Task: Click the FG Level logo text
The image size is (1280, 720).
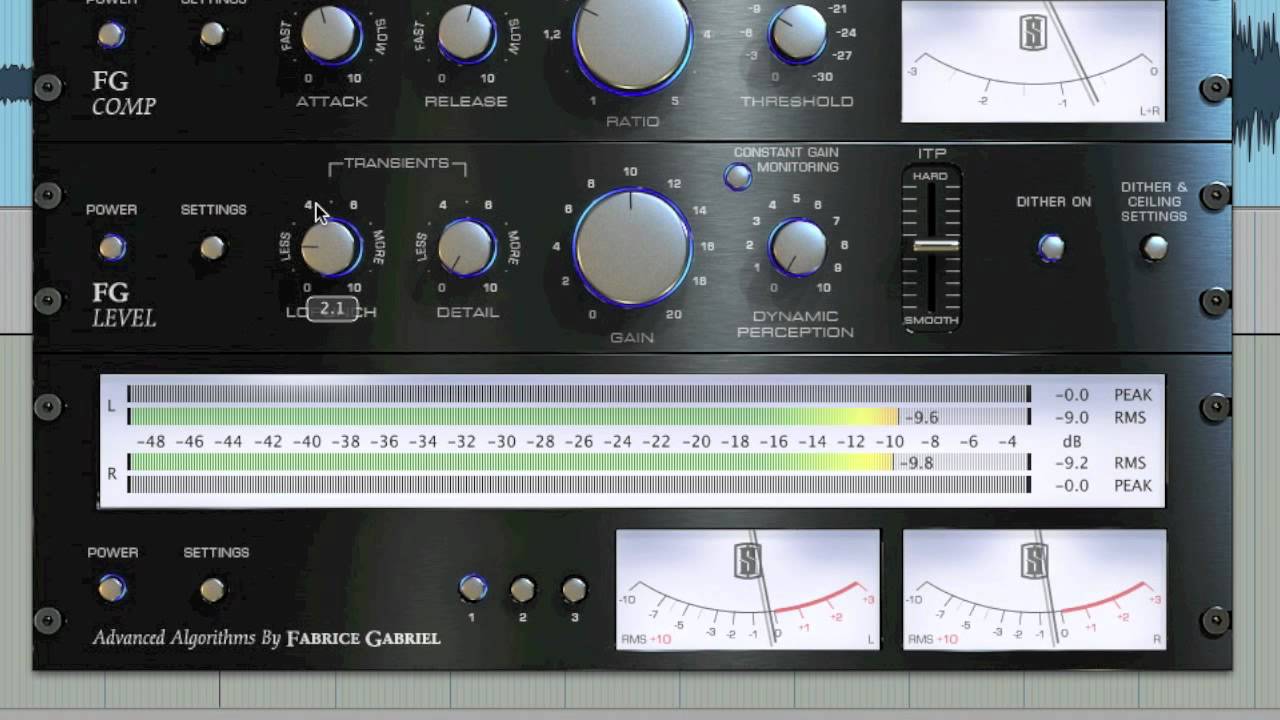Action: click(124, 306)
